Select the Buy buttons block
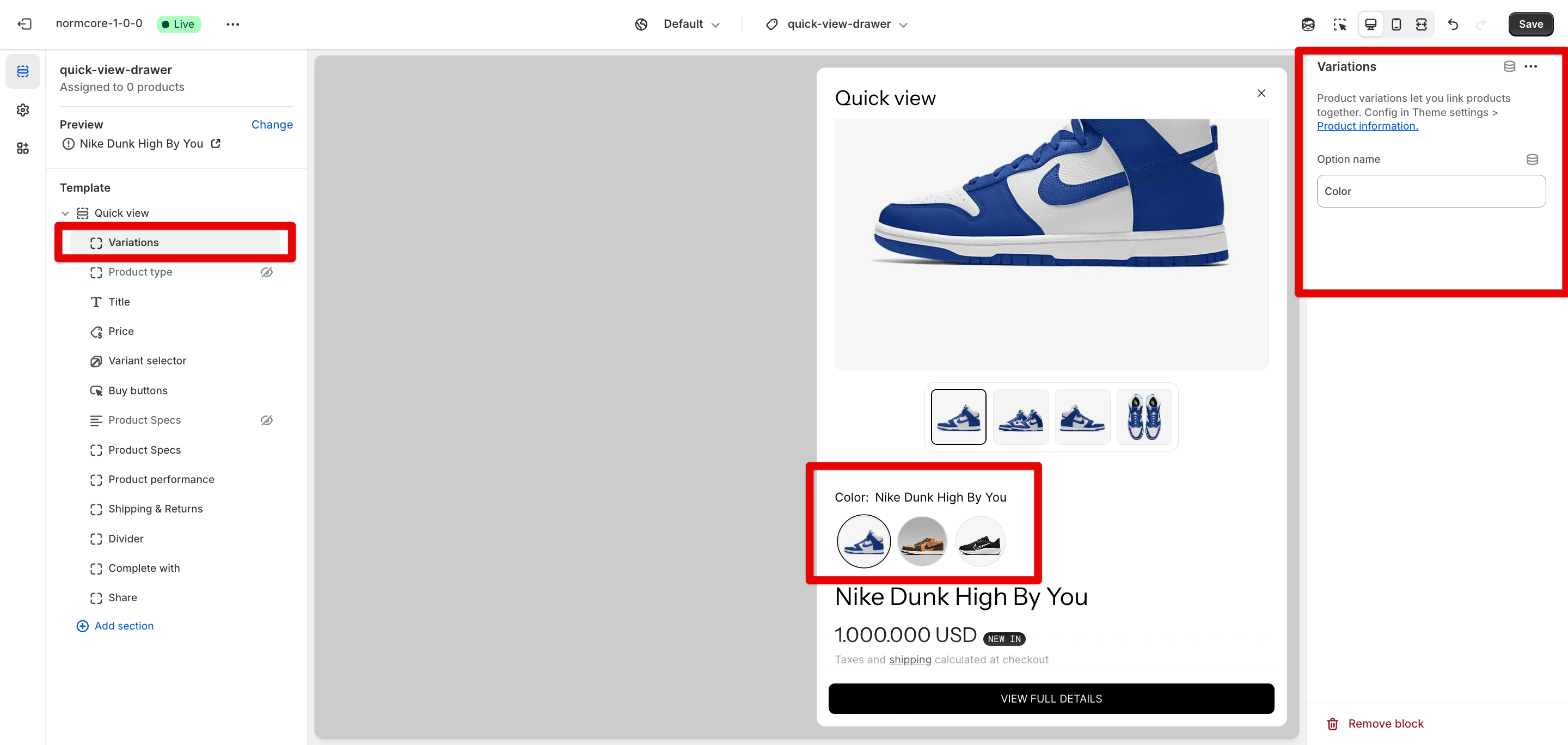Screen dimensions: 1568x745 pyautogui.click(x=138, y=391)
